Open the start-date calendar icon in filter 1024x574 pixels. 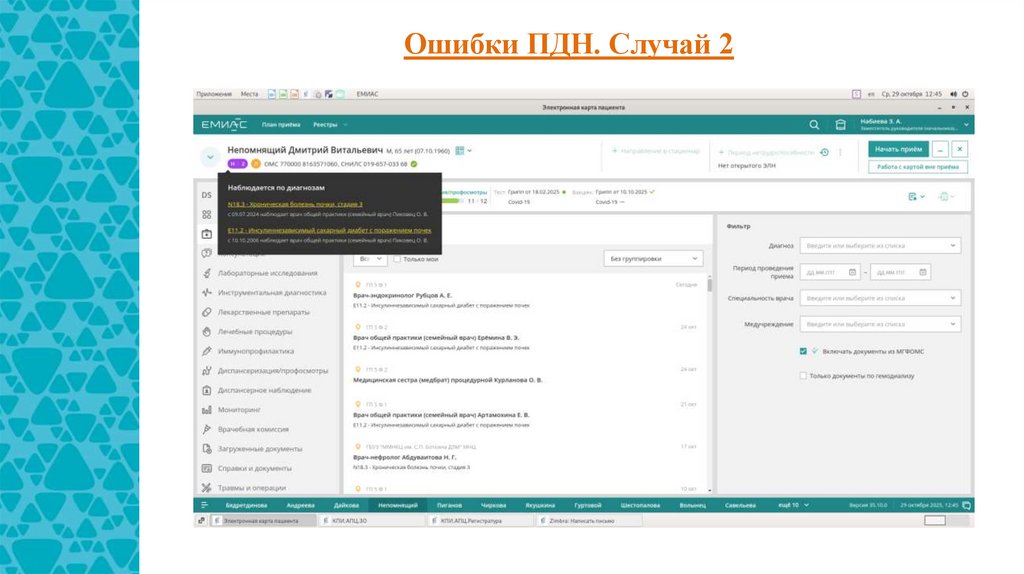pos(852,272)
